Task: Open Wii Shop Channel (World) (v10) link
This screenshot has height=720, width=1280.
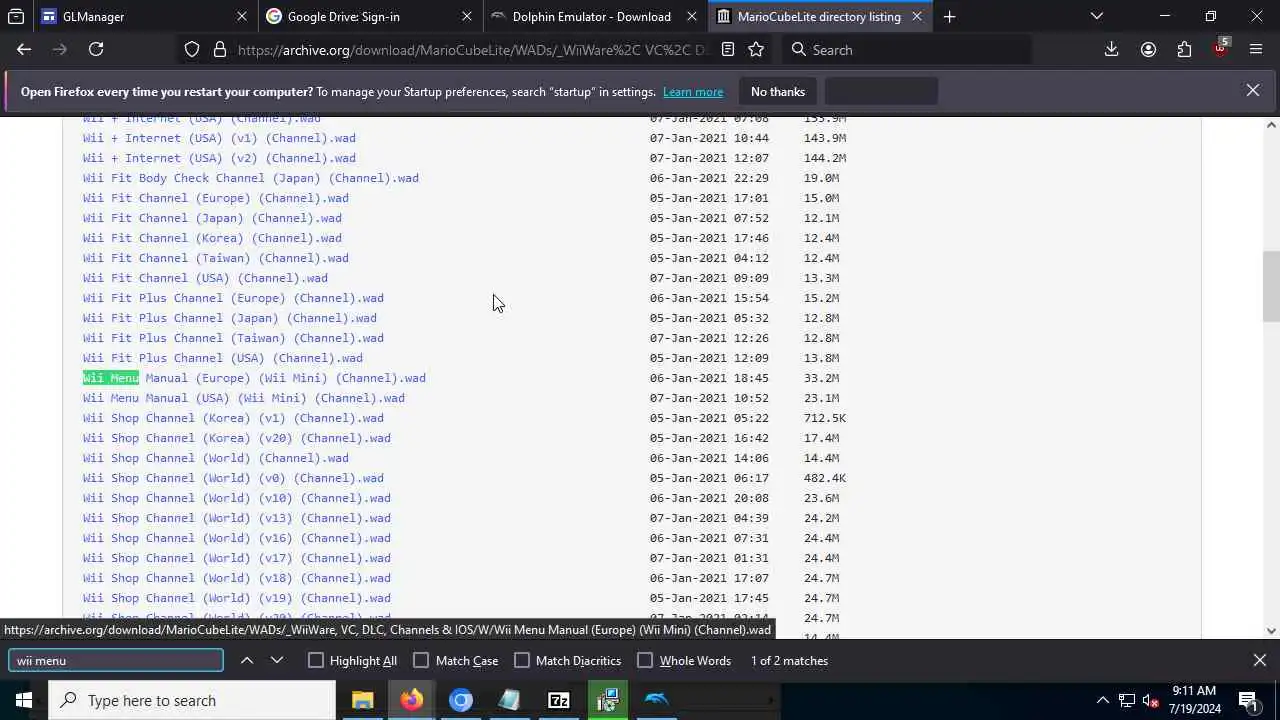Action: click(x=237, y=498)
